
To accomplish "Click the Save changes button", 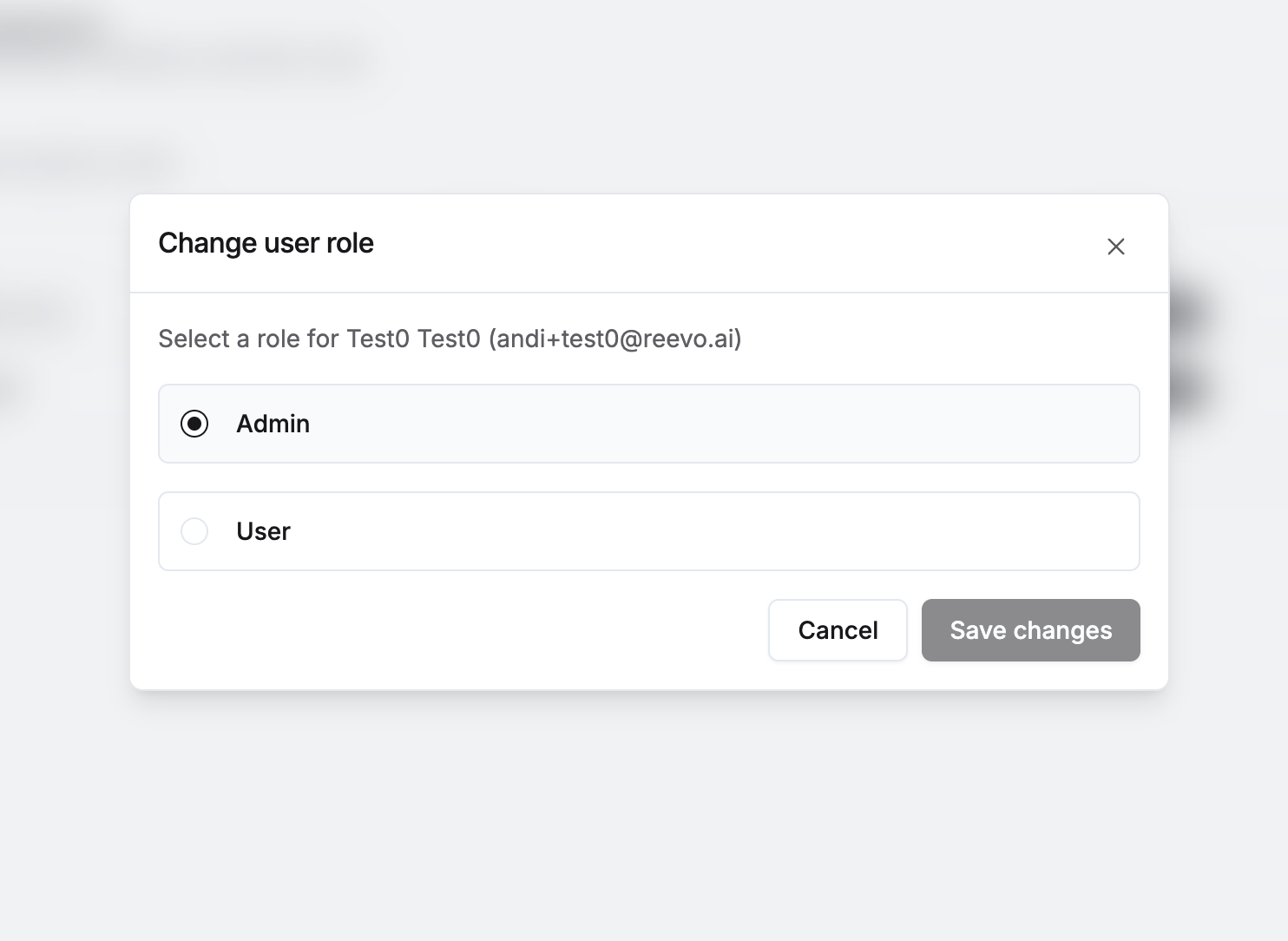I will 1030,630.
